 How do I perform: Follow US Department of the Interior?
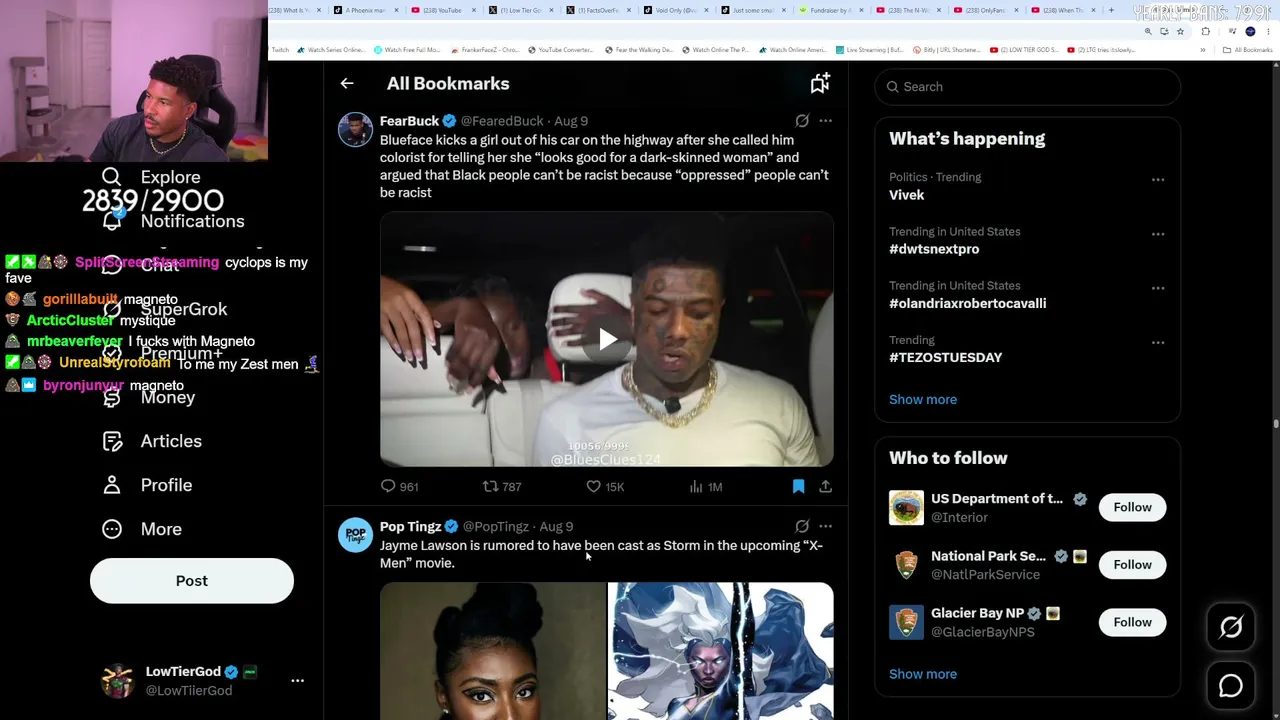[x=1132, y=507]
